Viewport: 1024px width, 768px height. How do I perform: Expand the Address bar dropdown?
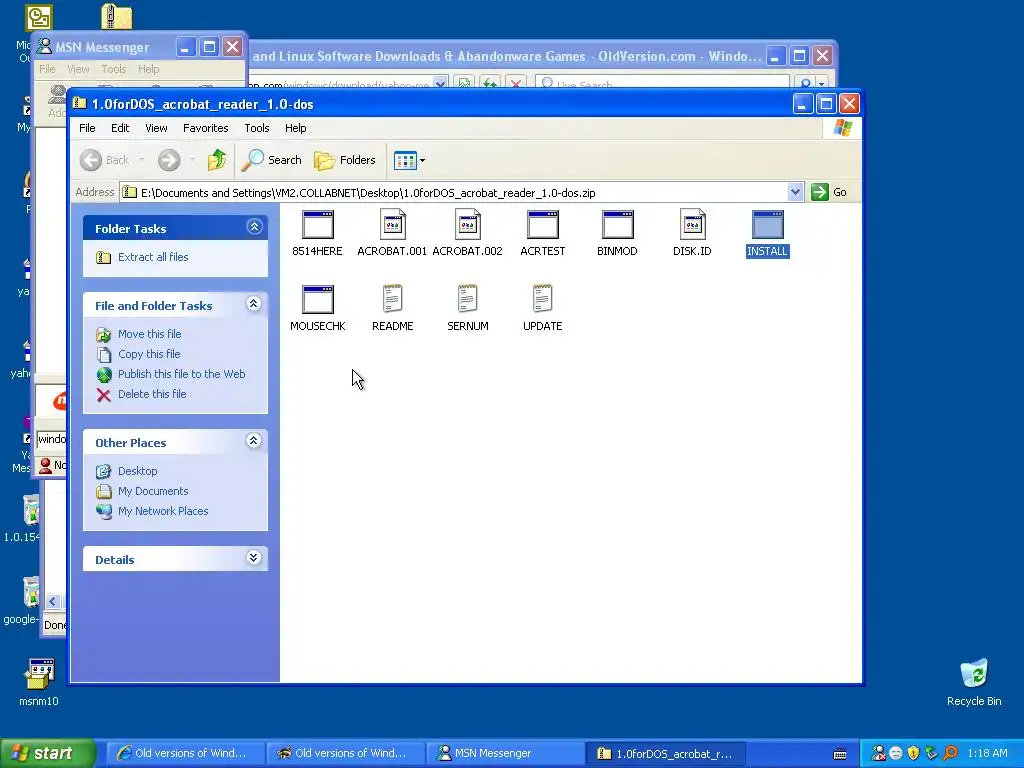[795, 192]
